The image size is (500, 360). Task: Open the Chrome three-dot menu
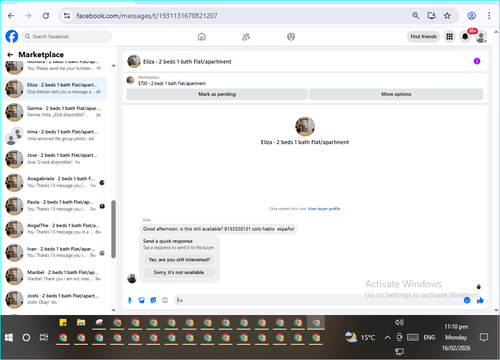point(489,16)
